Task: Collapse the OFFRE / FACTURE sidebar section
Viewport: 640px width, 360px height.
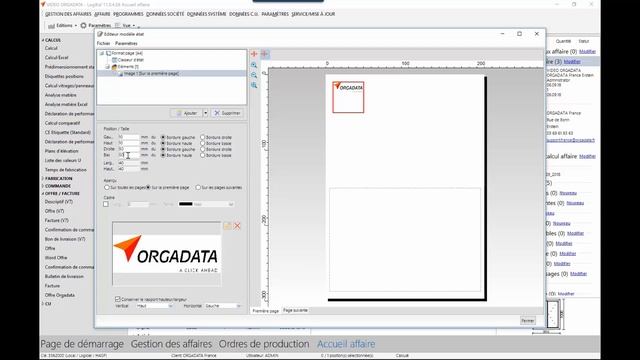Action: [43, 193]
